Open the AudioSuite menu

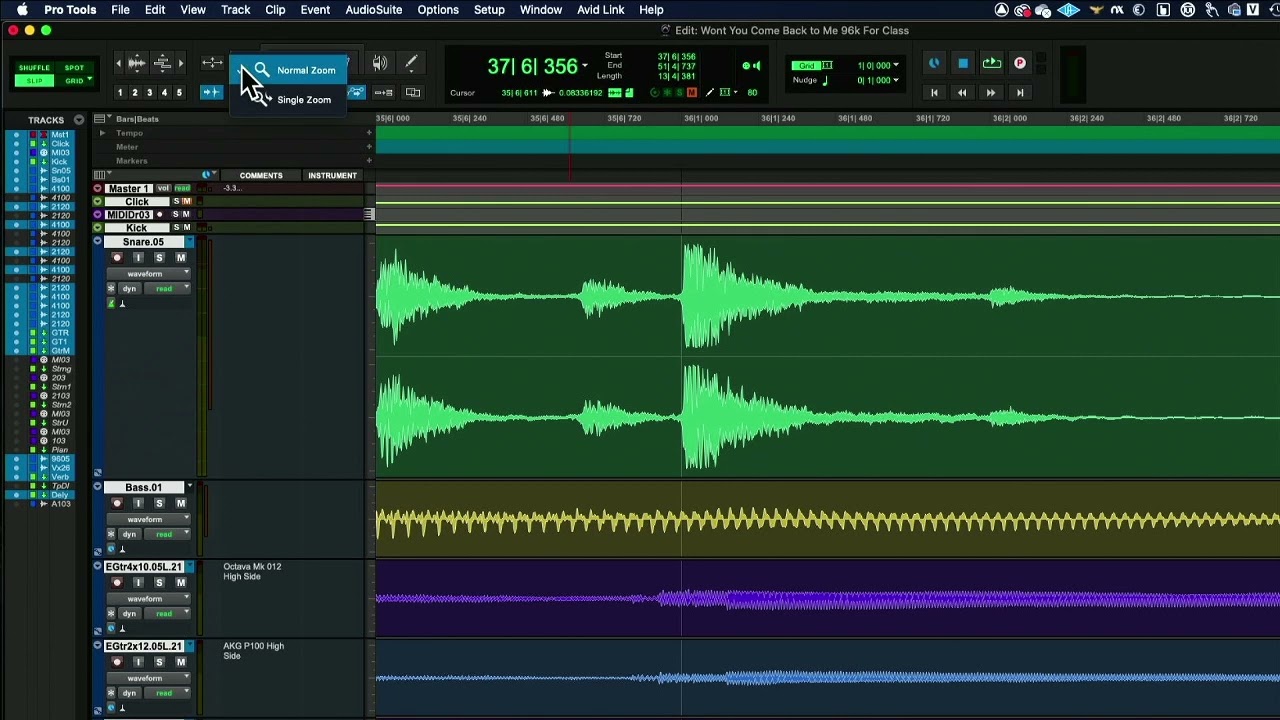[x=373, y=10]
